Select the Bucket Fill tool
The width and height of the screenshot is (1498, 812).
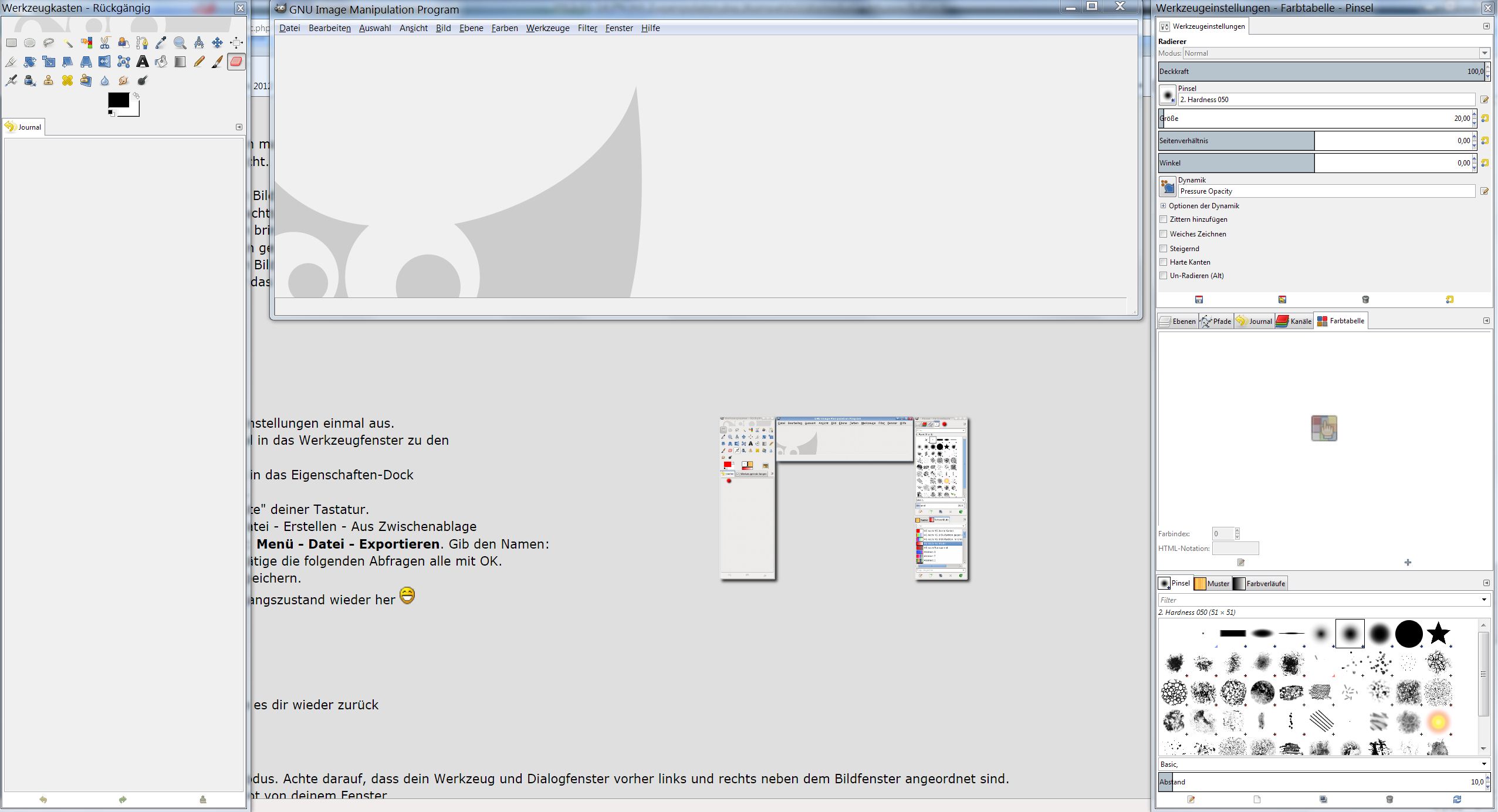pyautogui.click(x=161, y=62)
